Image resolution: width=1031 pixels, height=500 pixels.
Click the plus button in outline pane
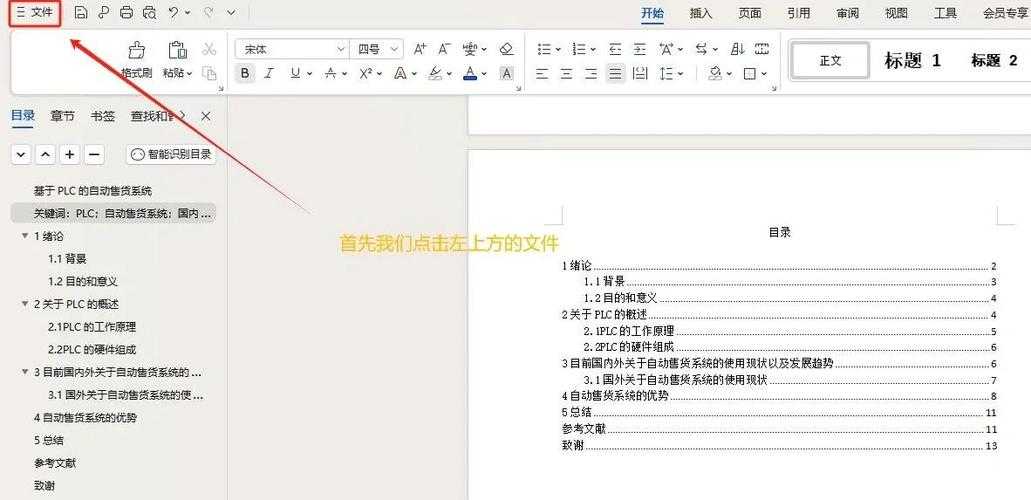70,155
